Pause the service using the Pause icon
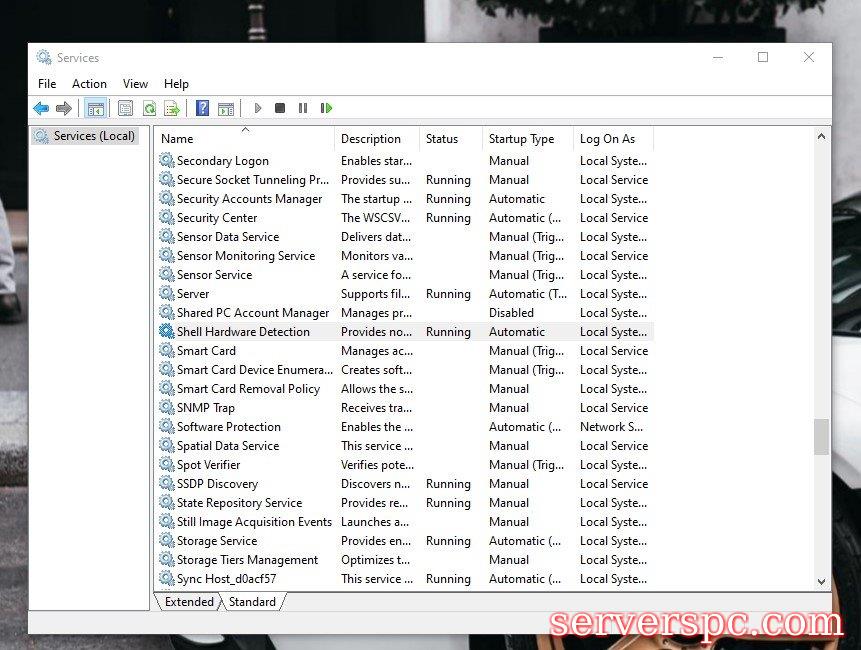Screen dimensions: 861x650 pos(303,108)
